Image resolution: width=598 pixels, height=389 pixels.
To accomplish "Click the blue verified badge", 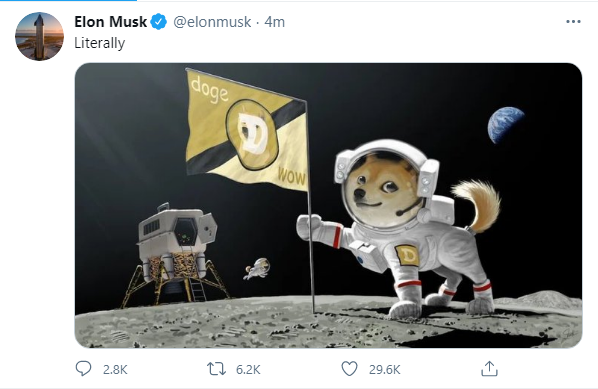I will [x=159, y=22].
